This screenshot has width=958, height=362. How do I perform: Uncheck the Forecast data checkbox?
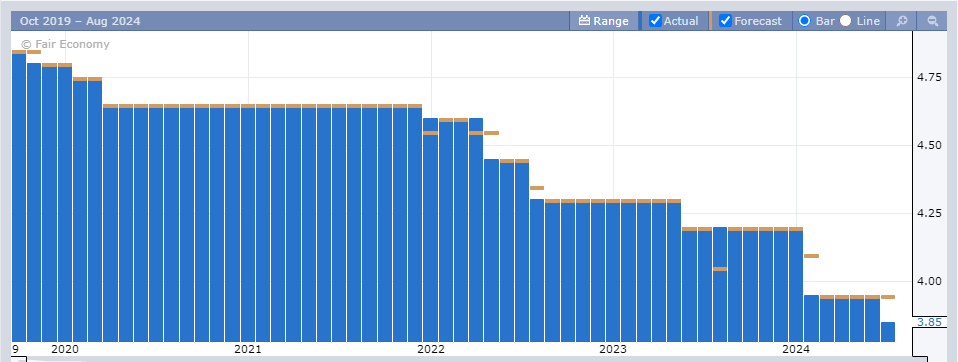click(725, 21)
